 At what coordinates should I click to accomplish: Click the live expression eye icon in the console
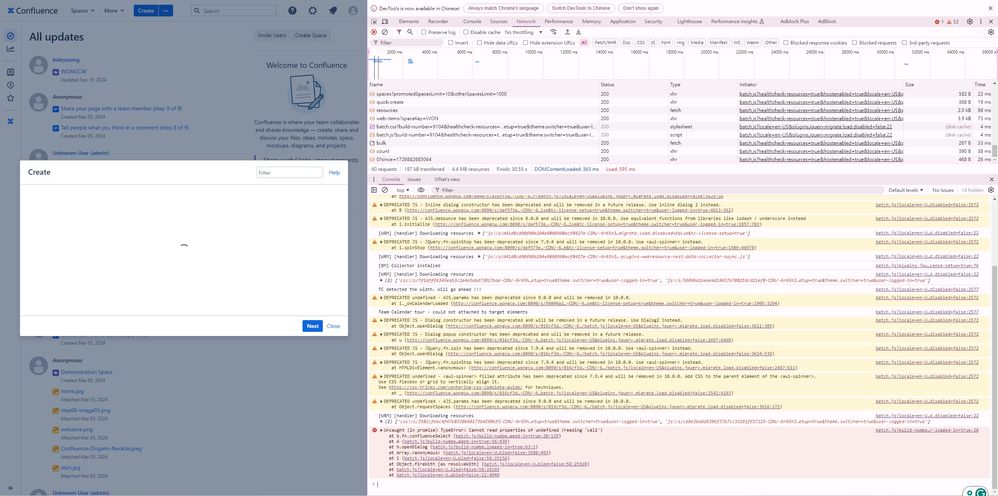[x=421, y=190]
